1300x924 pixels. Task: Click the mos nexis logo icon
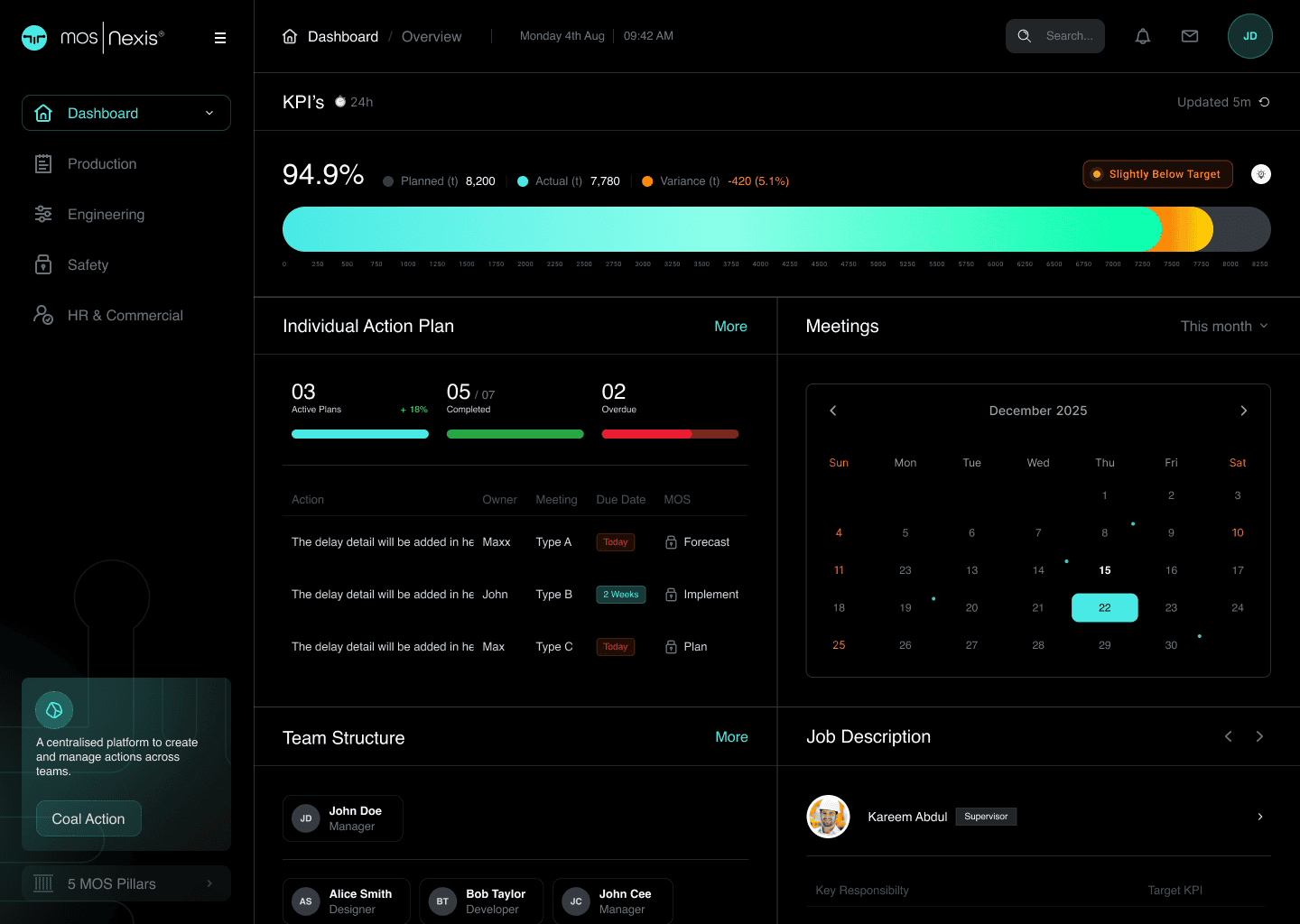tap(34, 37)
